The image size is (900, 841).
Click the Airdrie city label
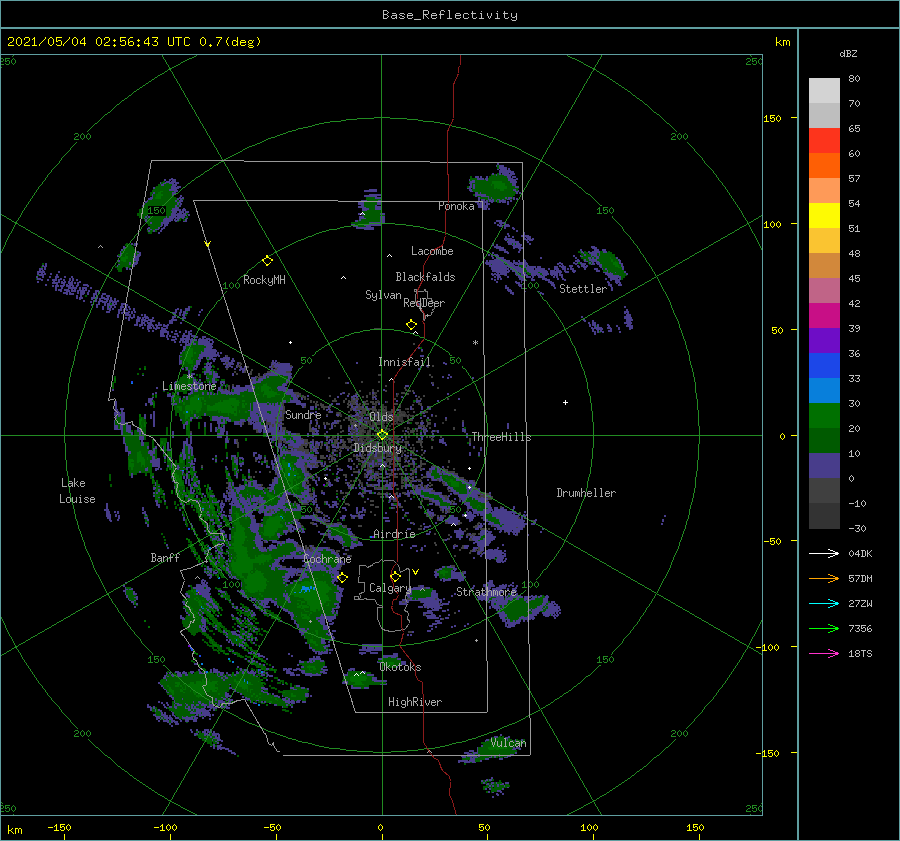394,534
